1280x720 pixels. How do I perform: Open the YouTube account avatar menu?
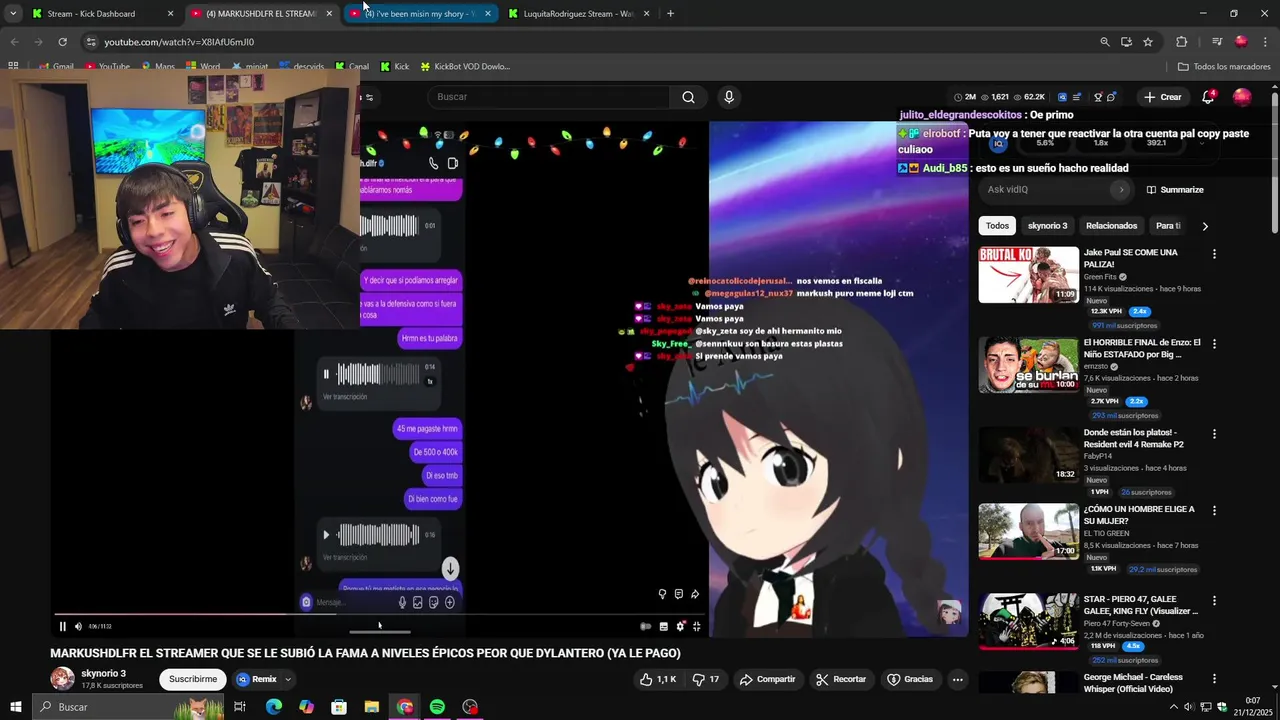1242,97
